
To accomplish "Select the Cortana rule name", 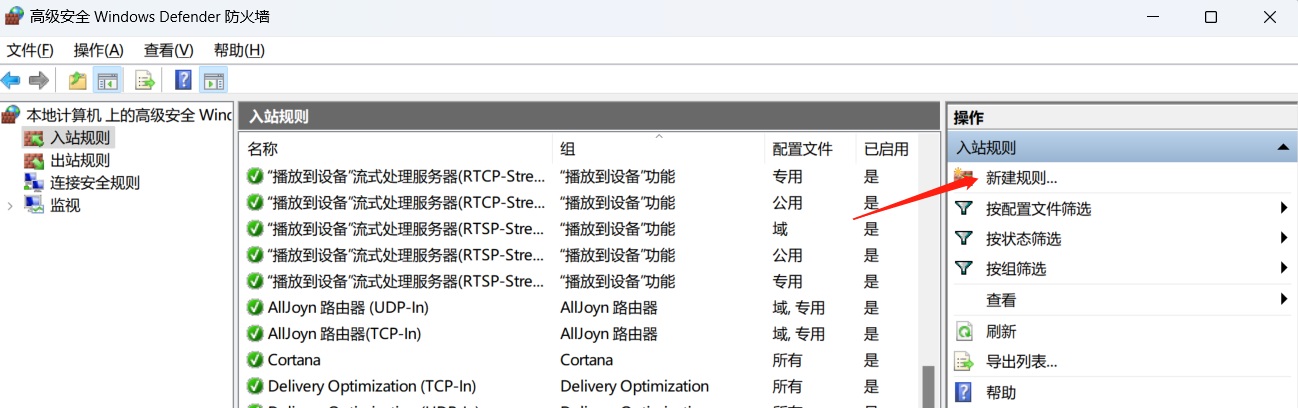I will [294, 359].
